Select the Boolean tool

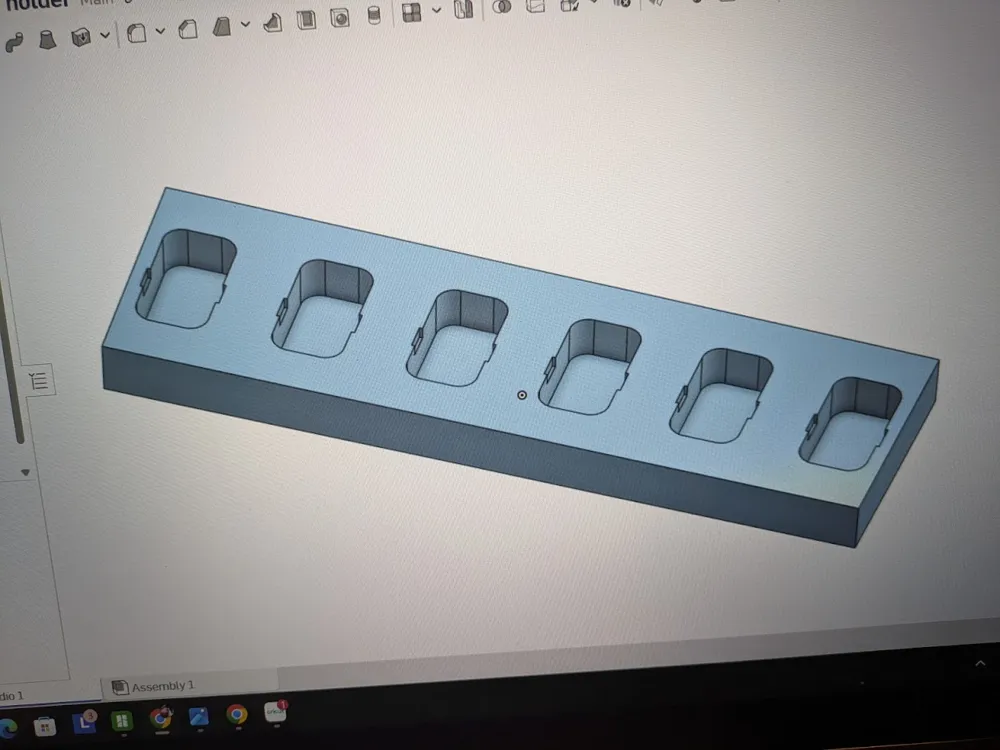pyautogui.click(x=502, y=6)
